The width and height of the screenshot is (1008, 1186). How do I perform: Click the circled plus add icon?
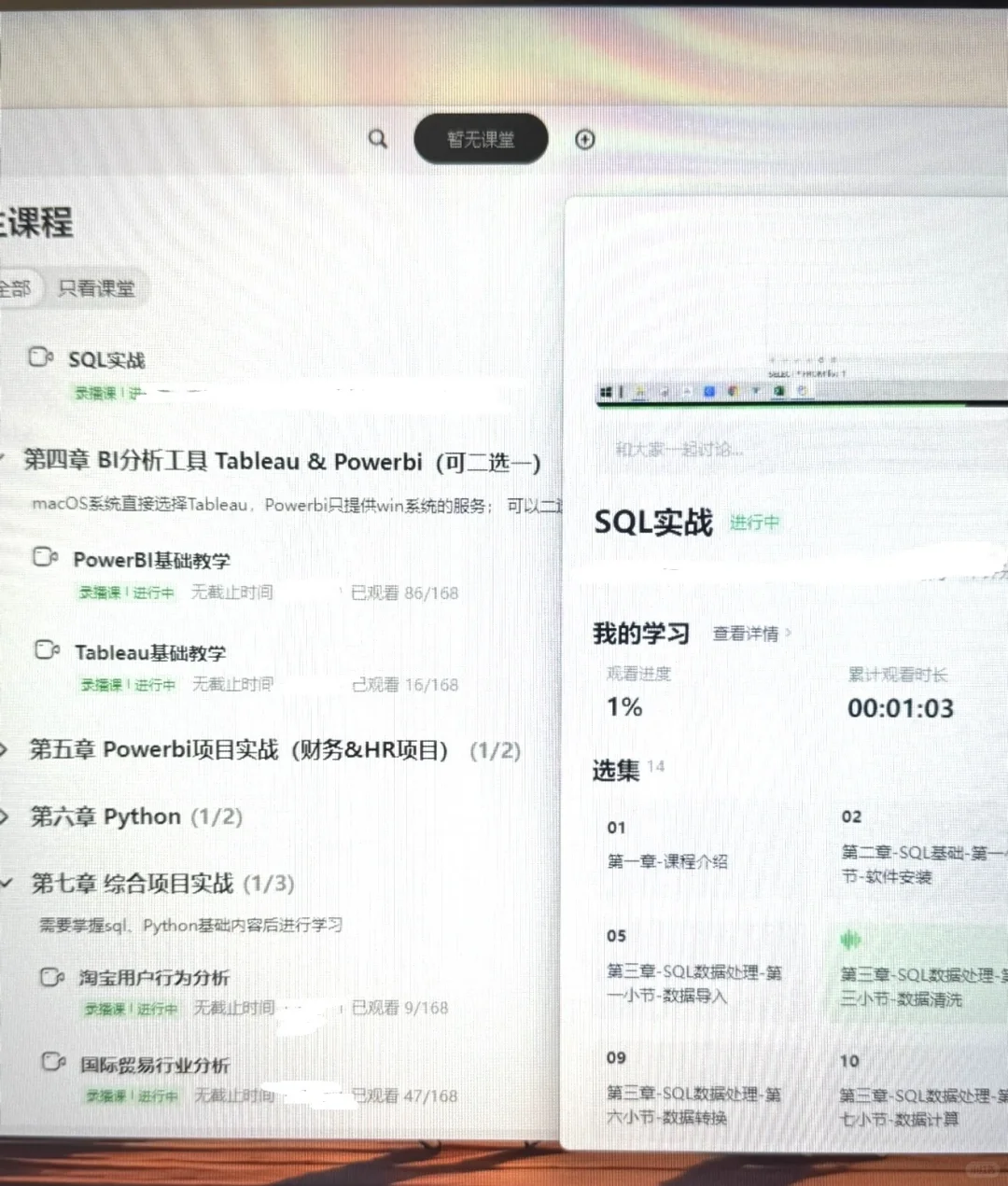click(585, 140)
